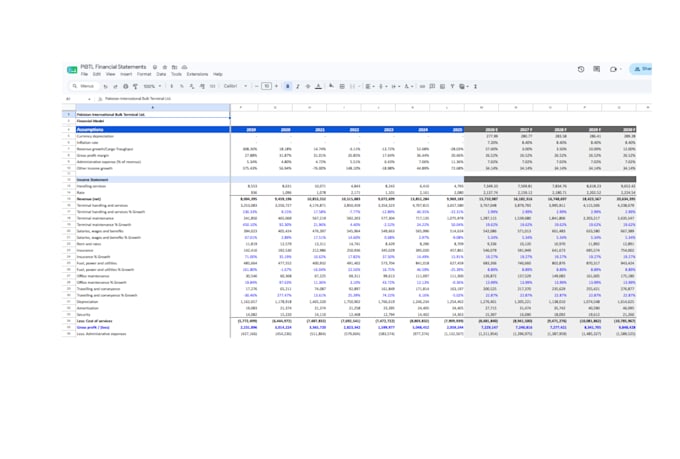The image size is (680, 459).
Task: Select the 'Depreciation' row label
Action: pos(87,302)
